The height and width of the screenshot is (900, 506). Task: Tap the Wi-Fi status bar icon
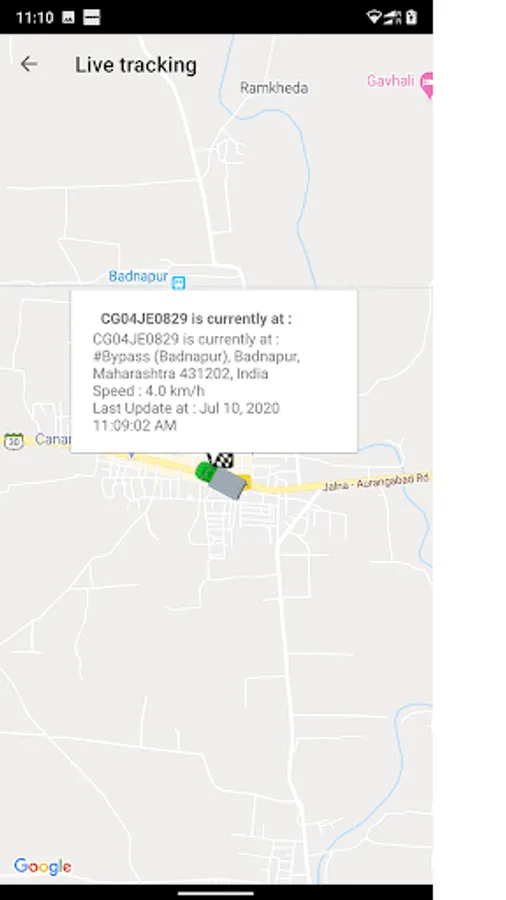click(373, 17)
